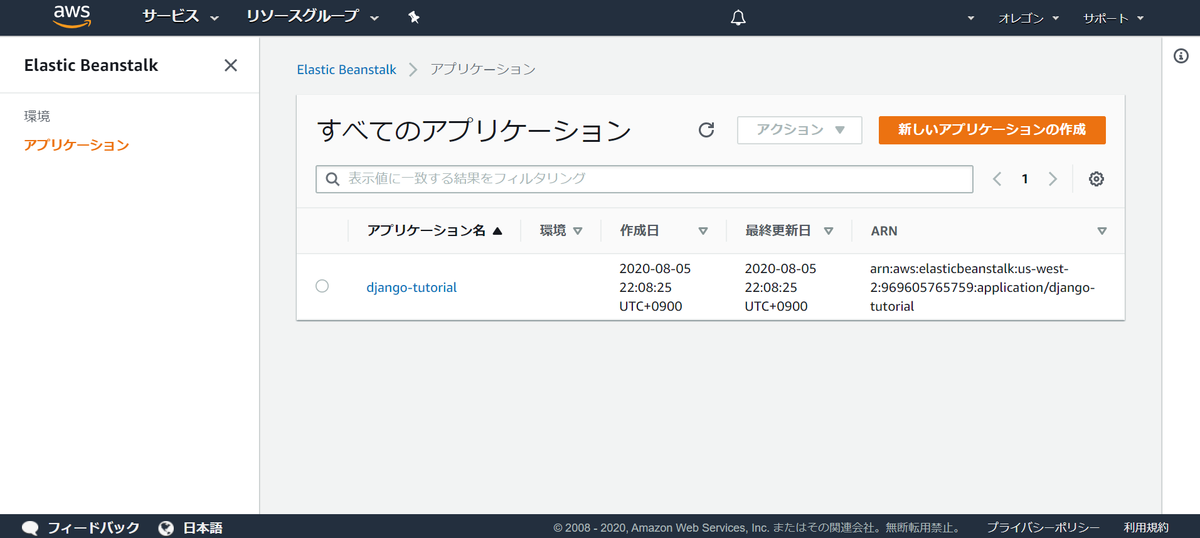1200x538 pixels.
Task: Click the アプリケーション breadcrumb text
Action: click(x=483, y=69)
